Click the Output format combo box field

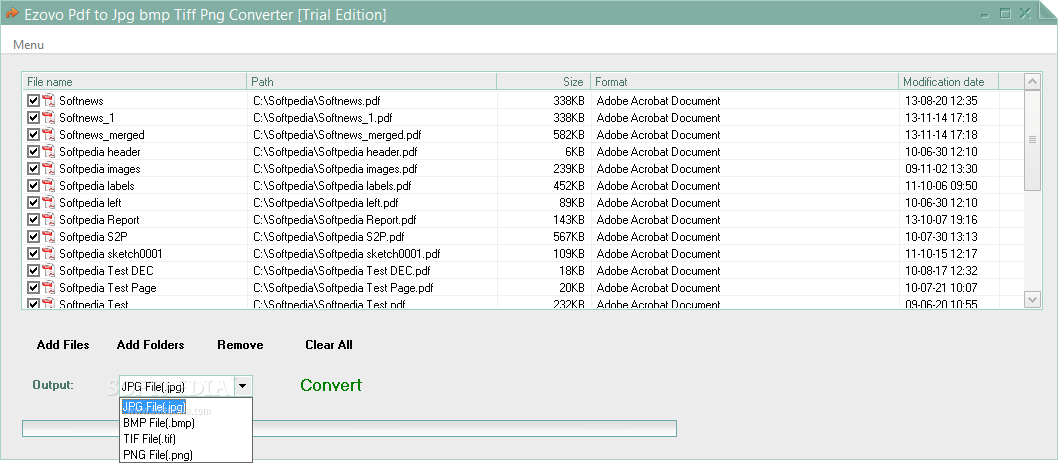[186, 386]
